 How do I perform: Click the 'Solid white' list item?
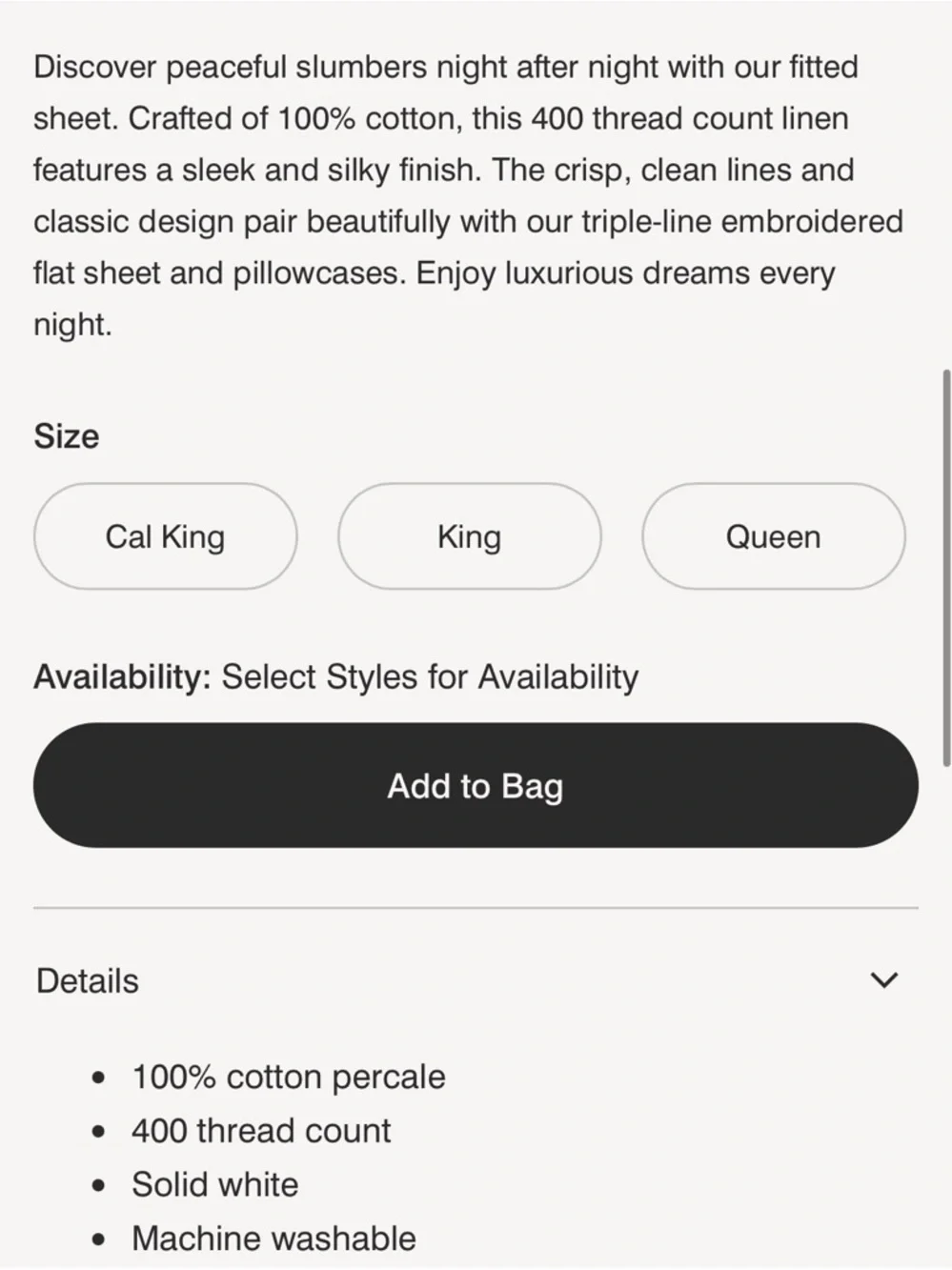[214, 1184]
